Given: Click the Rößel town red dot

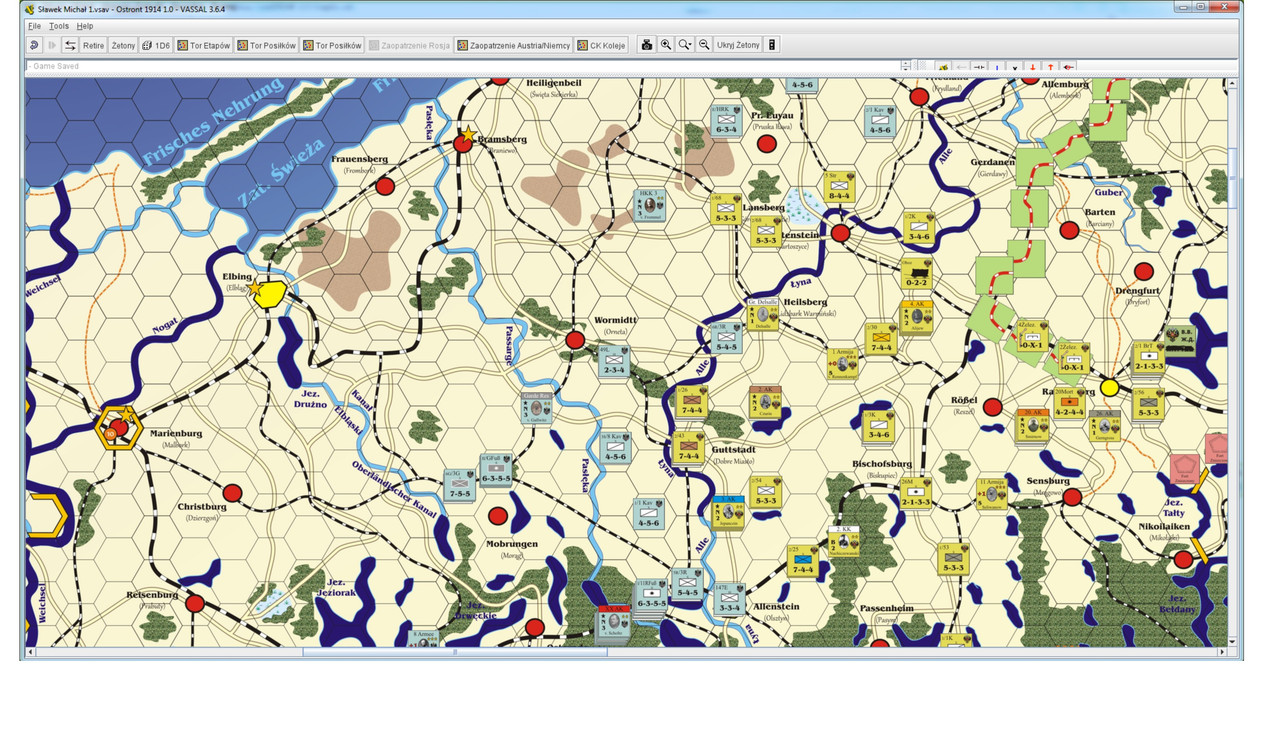Looking at the screenshot, I should click(x=992, y=407).
